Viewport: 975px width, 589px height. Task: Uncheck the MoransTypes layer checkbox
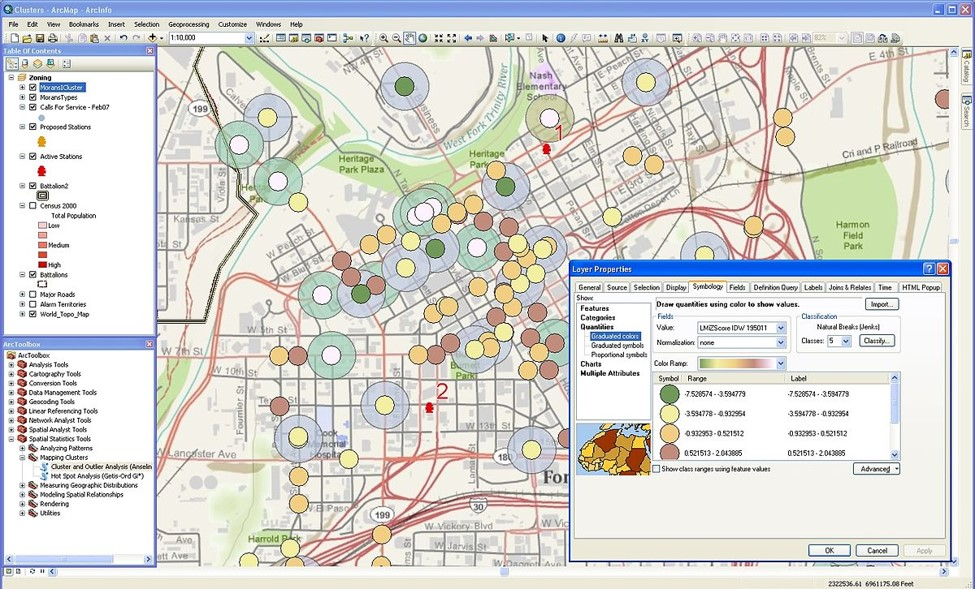point(33,98)
